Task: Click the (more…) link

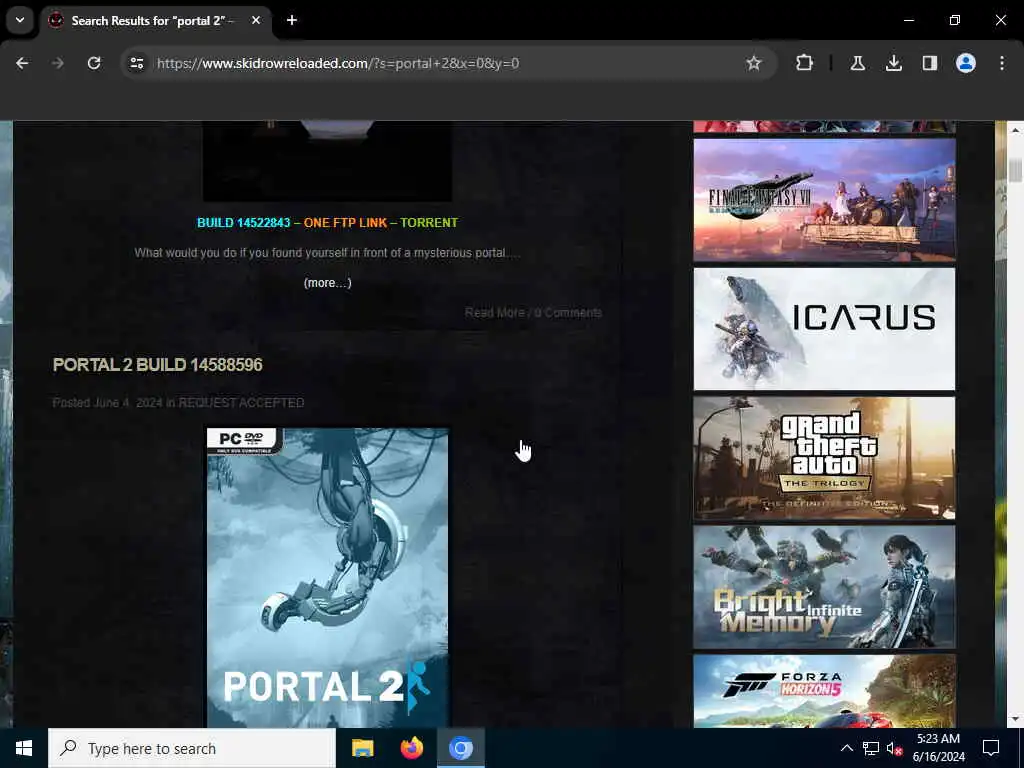Action: click(x=327, y=283)
